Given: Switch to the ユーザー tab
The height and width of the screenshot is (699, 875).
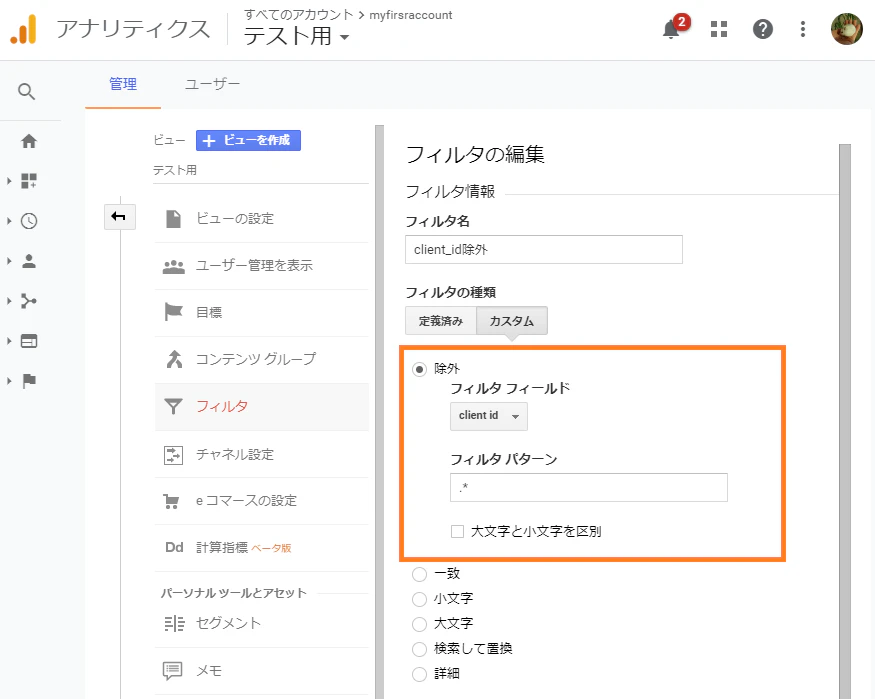Looking at the screenshot, I should [x=211, y=85].
